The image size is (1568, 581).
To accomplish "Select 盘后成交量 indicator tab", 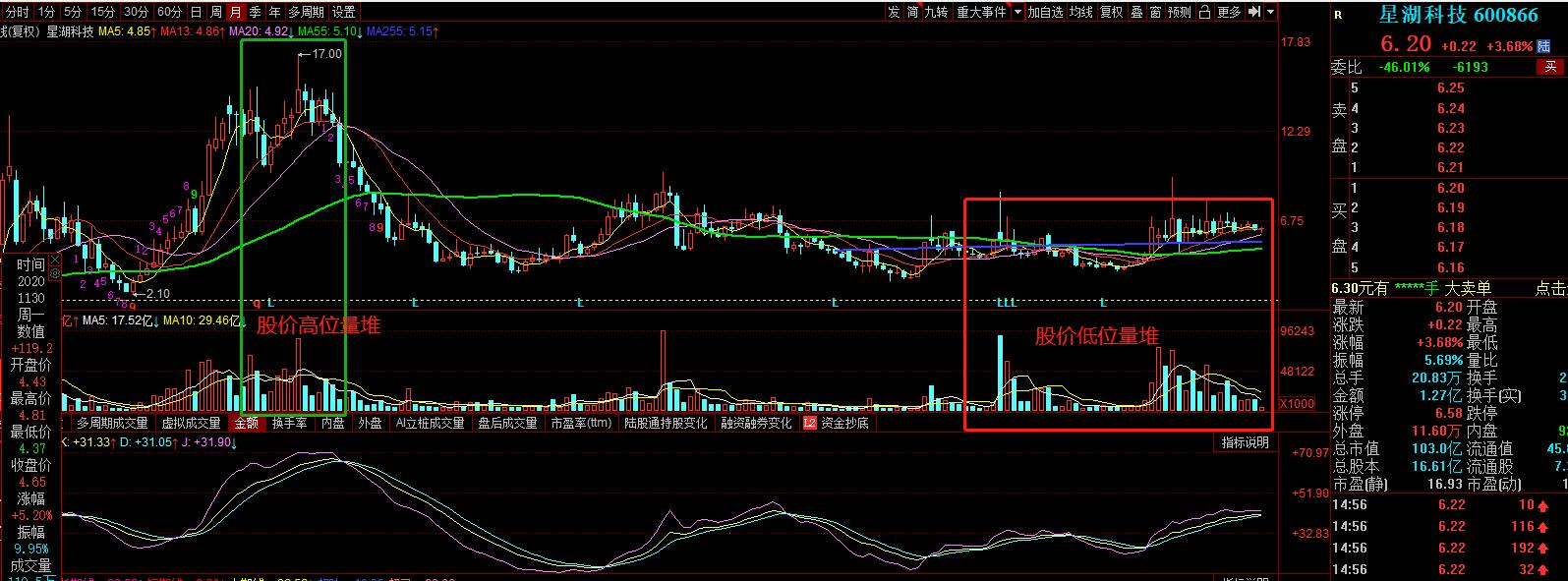I will click(507, 423).
